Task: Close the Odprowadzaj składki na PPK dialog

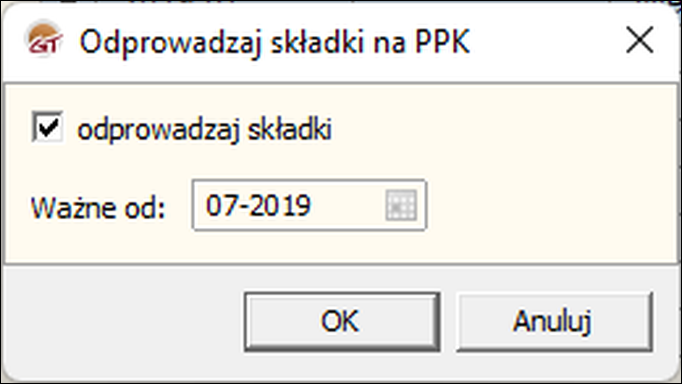Action: (x=639, y=40)
